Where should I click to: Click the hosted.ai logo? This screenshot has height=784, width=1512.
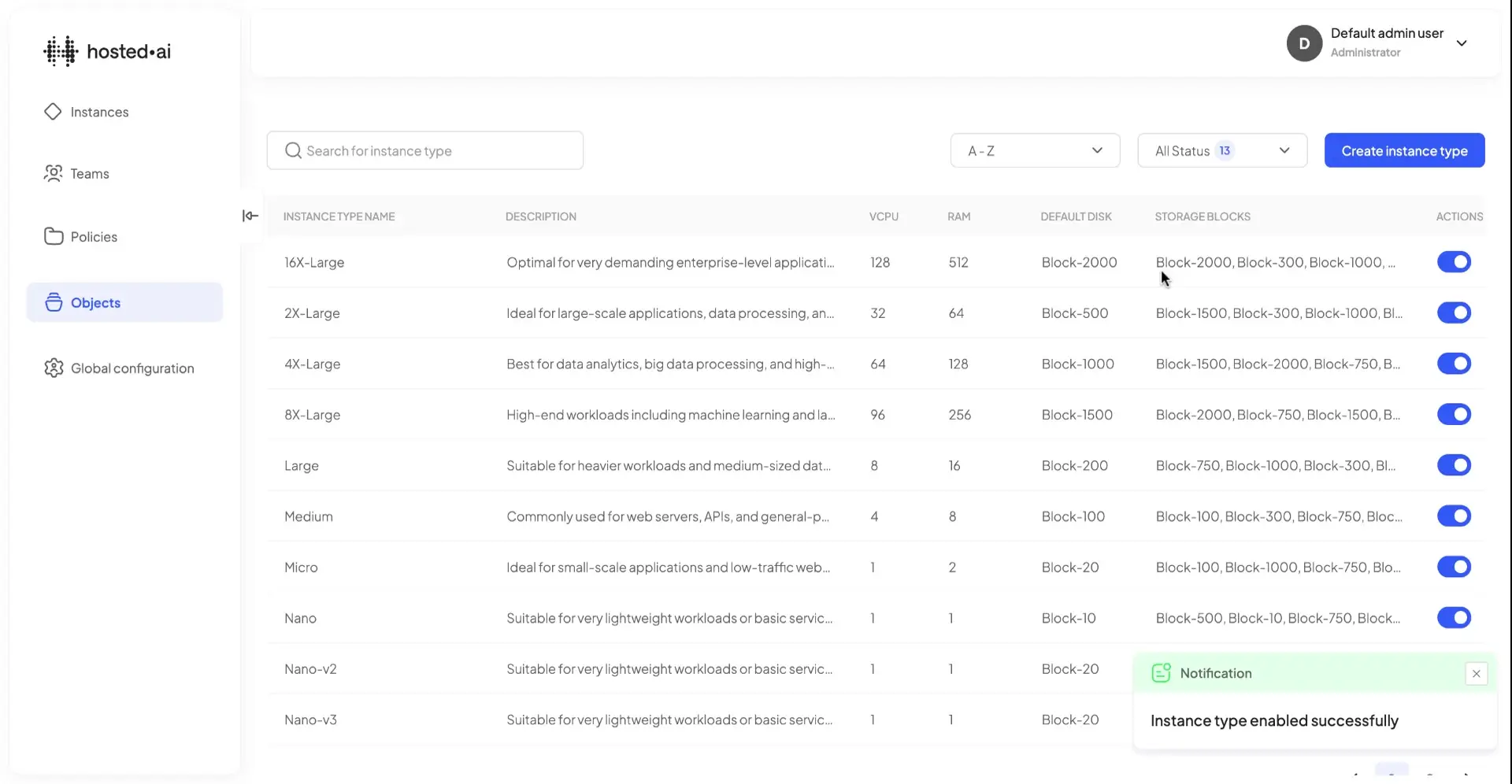[107, 50]
